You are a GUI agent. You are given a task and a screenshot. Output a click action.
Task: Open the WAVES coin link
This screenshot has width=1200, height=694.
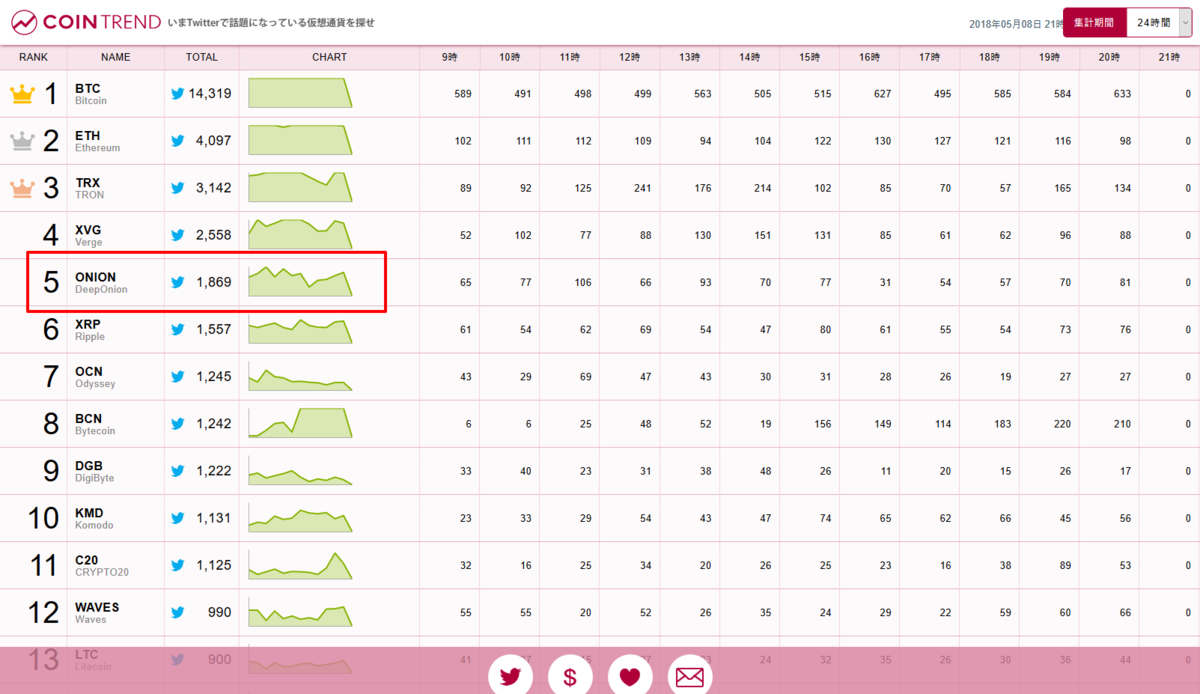97,612
